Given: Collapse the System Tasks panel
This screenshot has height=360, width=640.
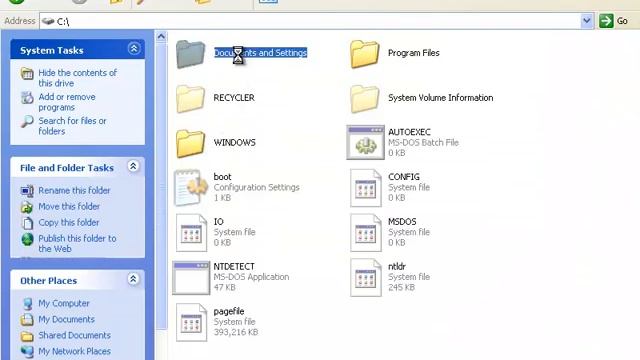Looking at the screenshot, I should click(x=133, y=49).
